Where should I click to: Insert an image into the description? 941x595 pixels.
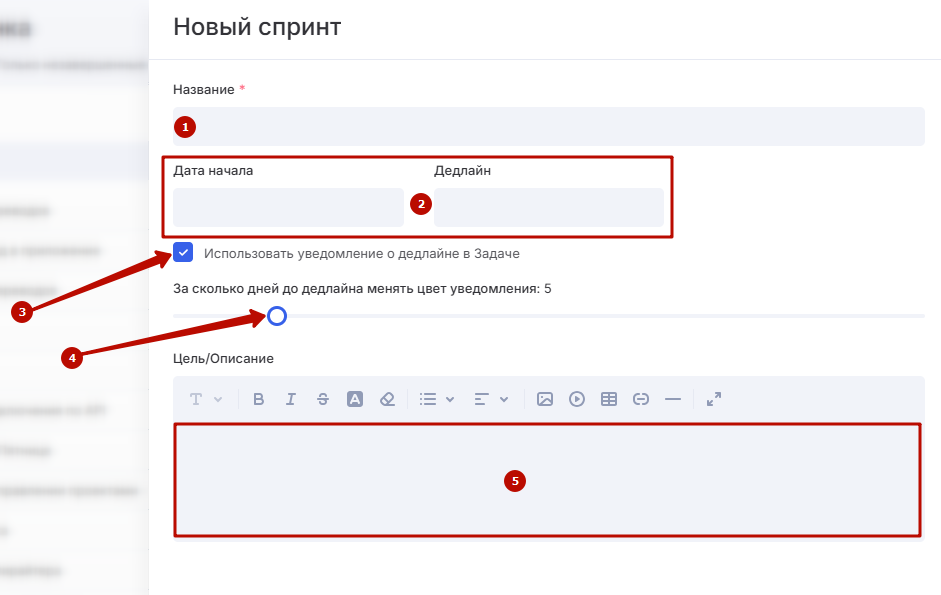(545, 399)
